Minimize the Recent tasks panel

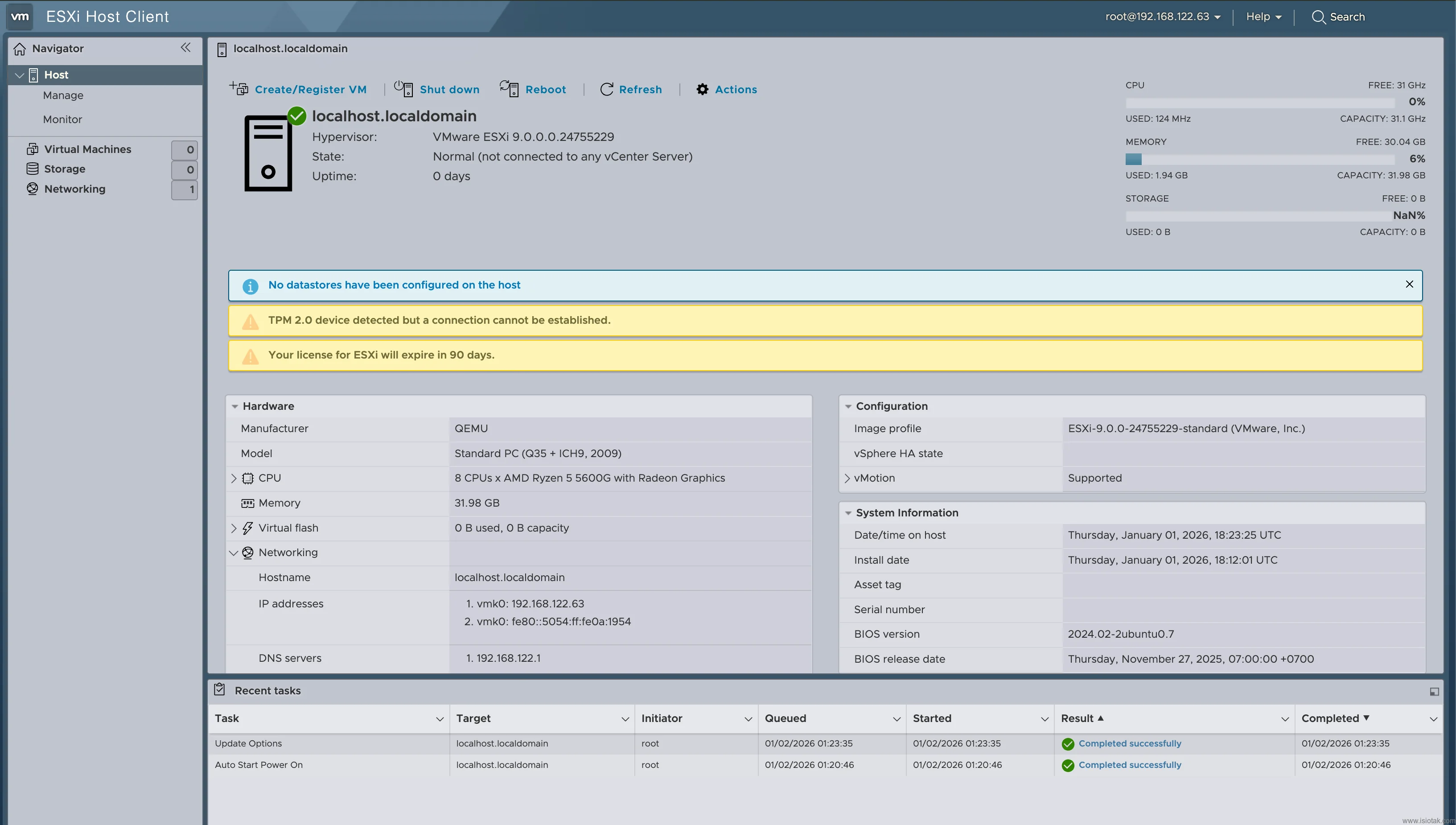(1434, 691)
